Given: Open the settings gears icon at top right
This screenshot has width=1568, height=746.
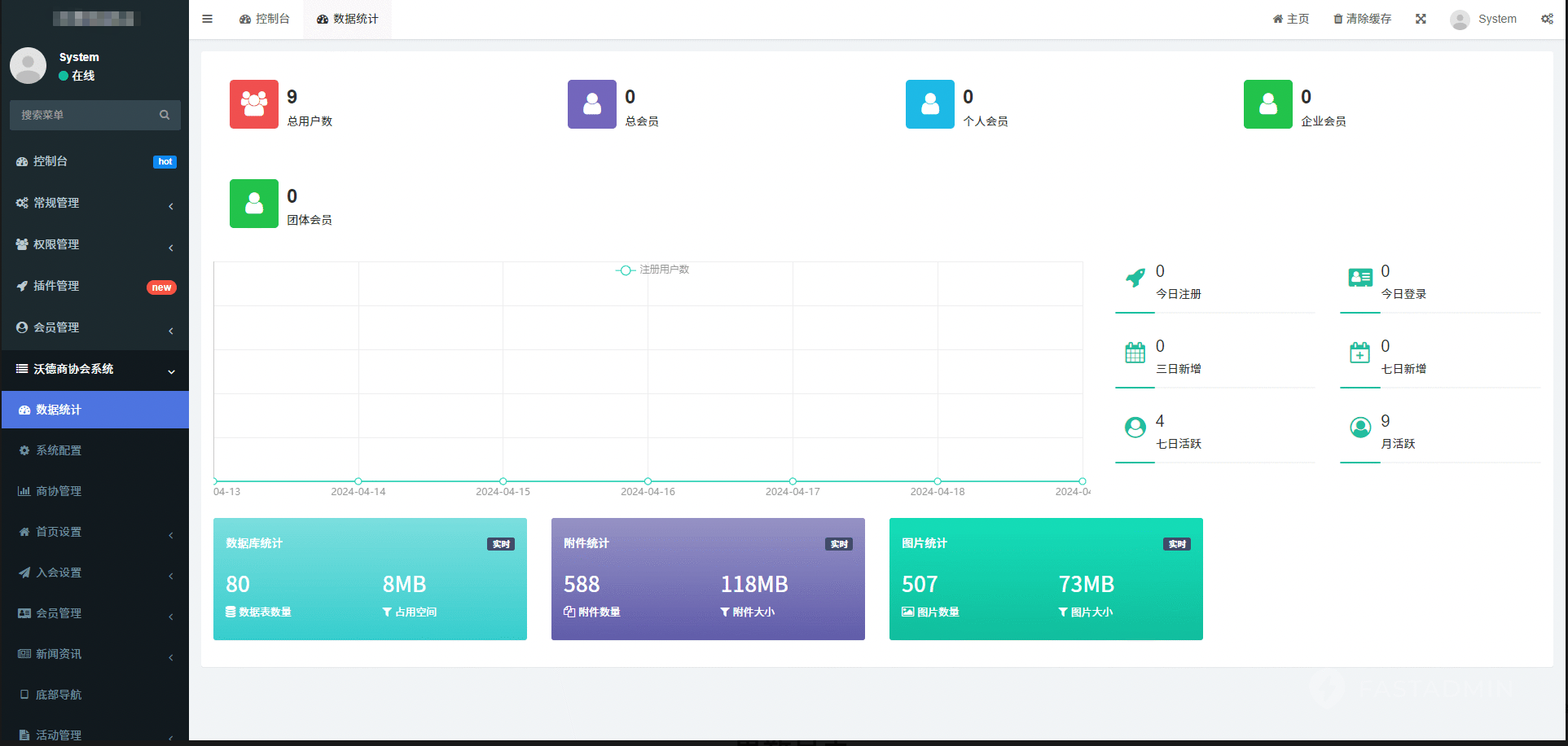Looking at the screenshot, I should pyautogui.click(x=1547, y=19).
